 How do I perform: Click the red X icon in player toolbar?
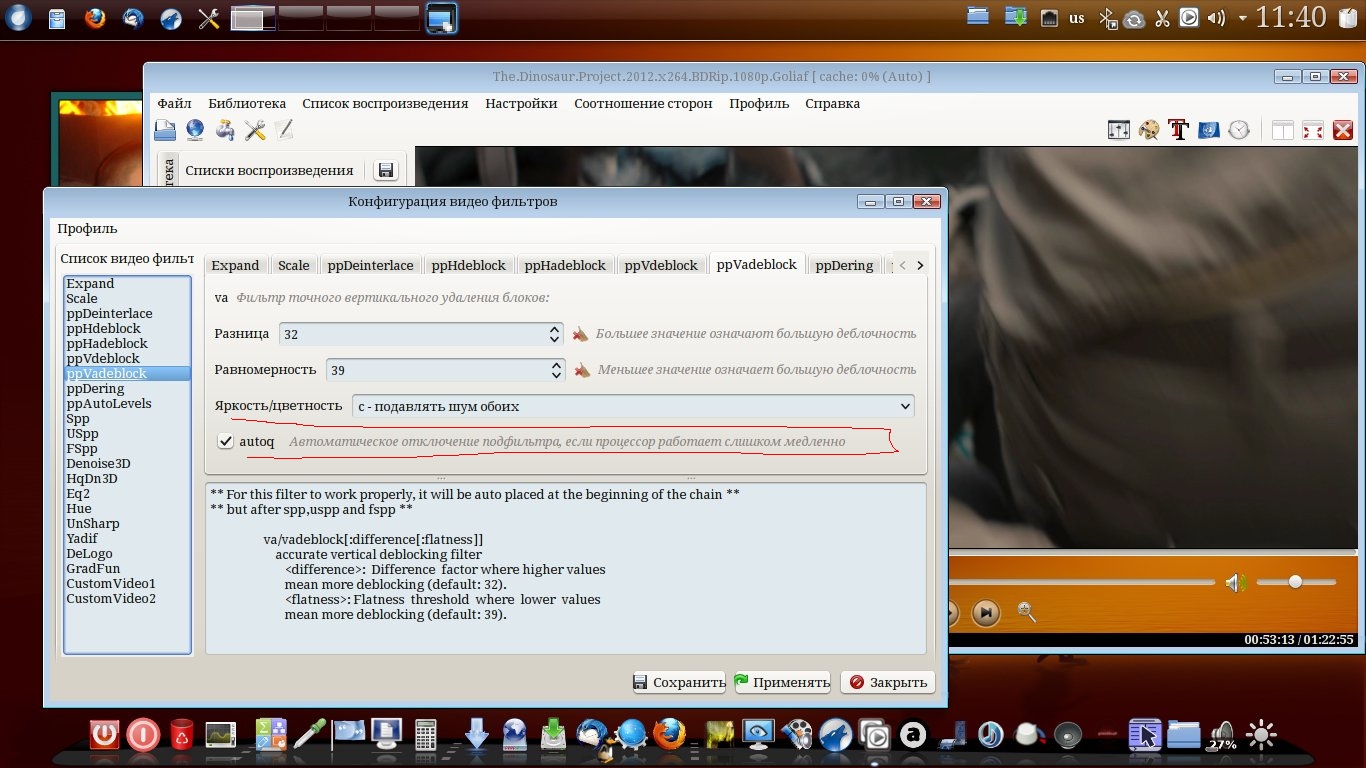[1342, 130]
